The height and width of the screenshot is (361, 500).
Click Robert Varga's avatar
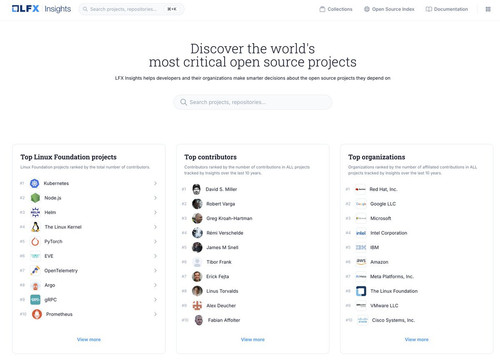pyautogui.click(x=197, y=204)
